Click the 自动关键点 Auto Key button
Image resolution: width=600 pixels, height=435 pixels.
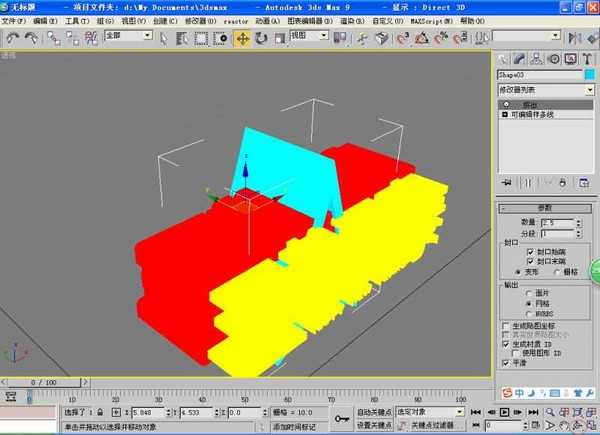374,412
